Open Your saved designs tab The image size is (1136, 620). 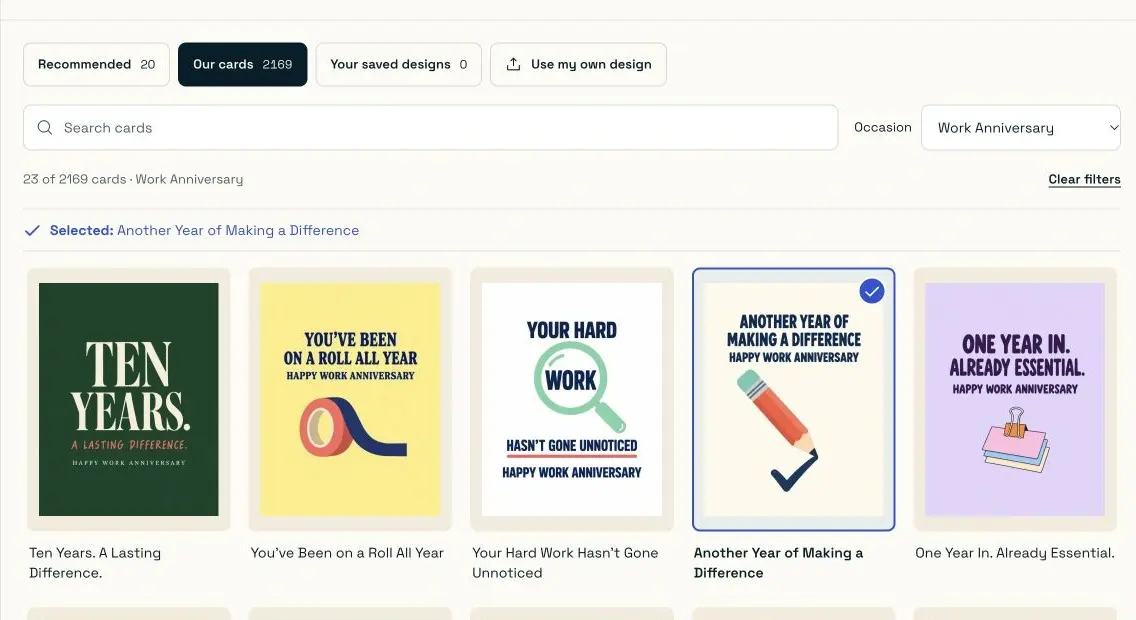click(398, 64)
